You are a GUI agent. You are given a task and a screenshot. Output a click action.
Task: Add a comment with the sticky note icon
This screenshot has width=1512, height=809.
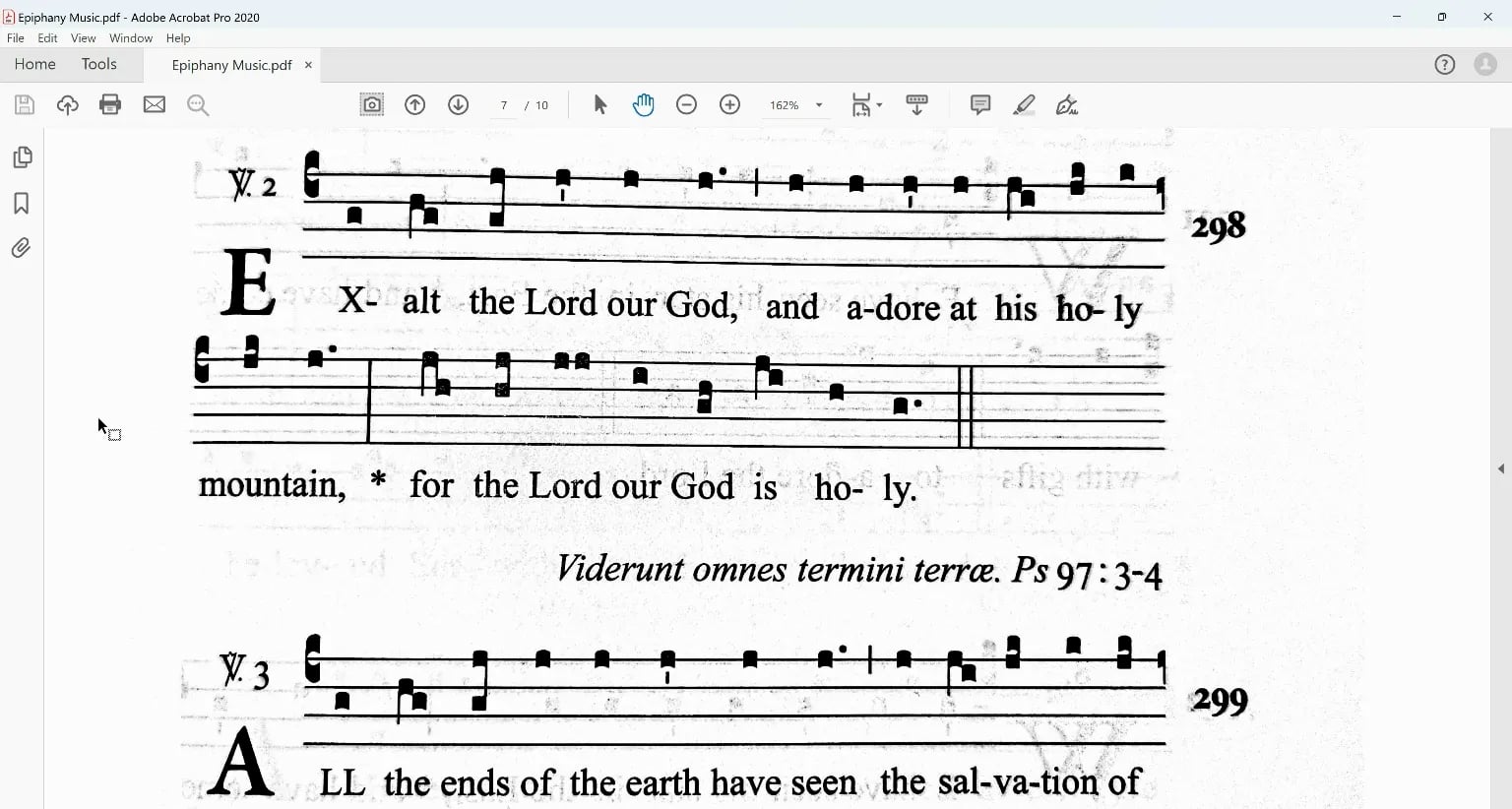point(980,105)
